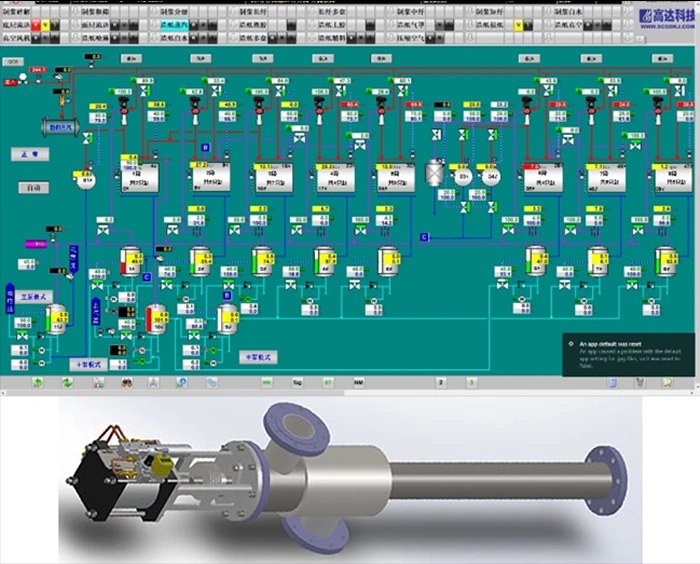Screen dimensions: 700x564
Task: Click the green back arrow toolbar icon
Action: pyautogui.click(x=37, y=382)
